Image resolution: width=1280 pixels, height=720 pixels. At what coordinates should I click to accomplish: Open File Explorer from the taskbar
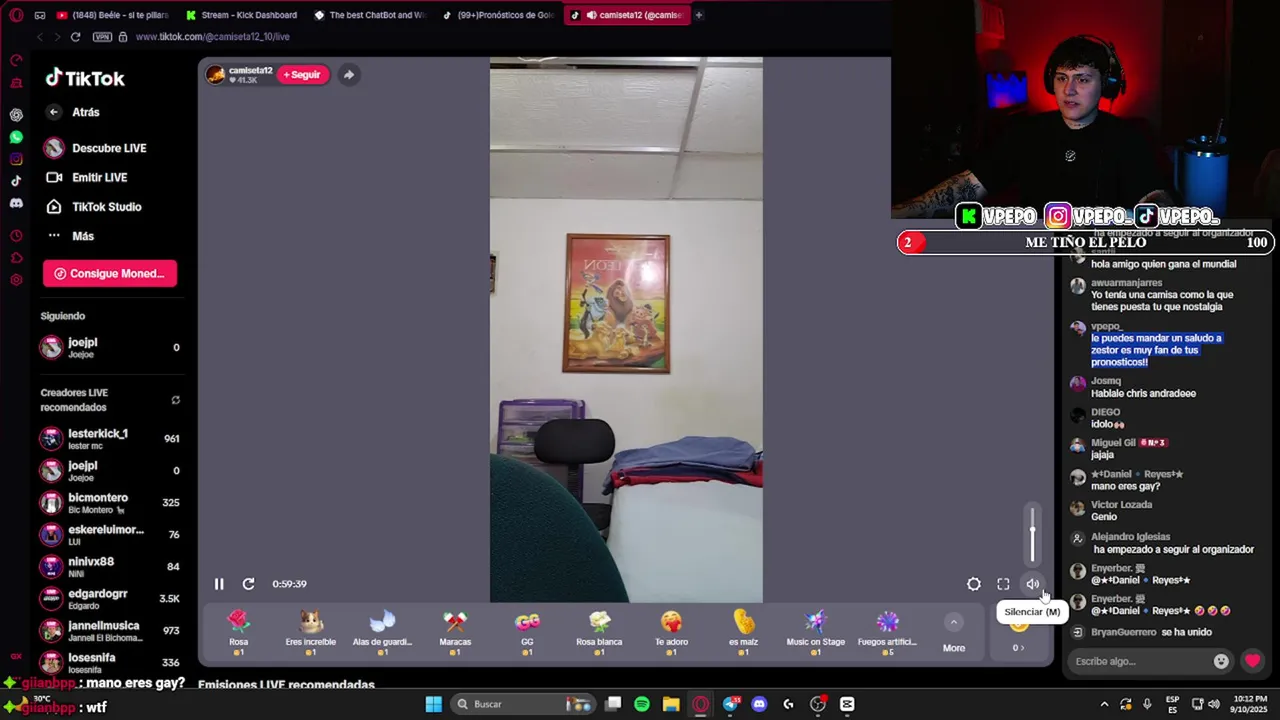pyautogui.click(x=671, y=704)
